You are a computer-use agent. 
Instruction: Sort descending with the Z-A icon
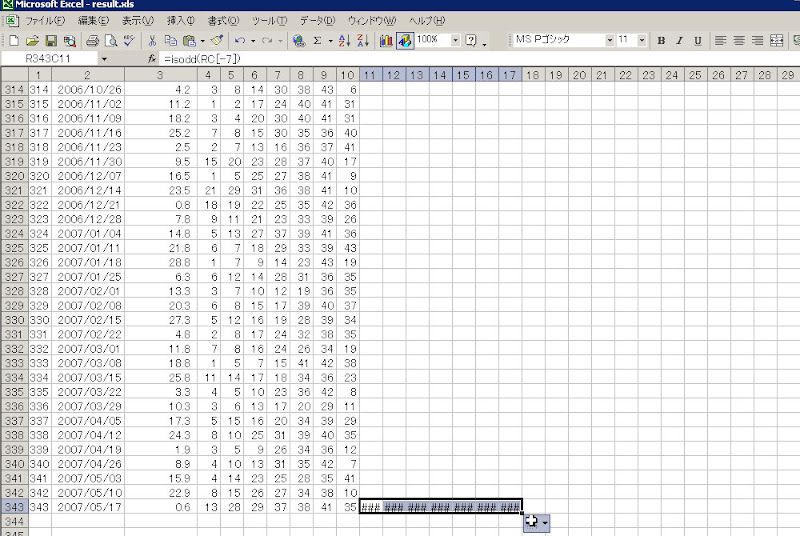[363, 40]
